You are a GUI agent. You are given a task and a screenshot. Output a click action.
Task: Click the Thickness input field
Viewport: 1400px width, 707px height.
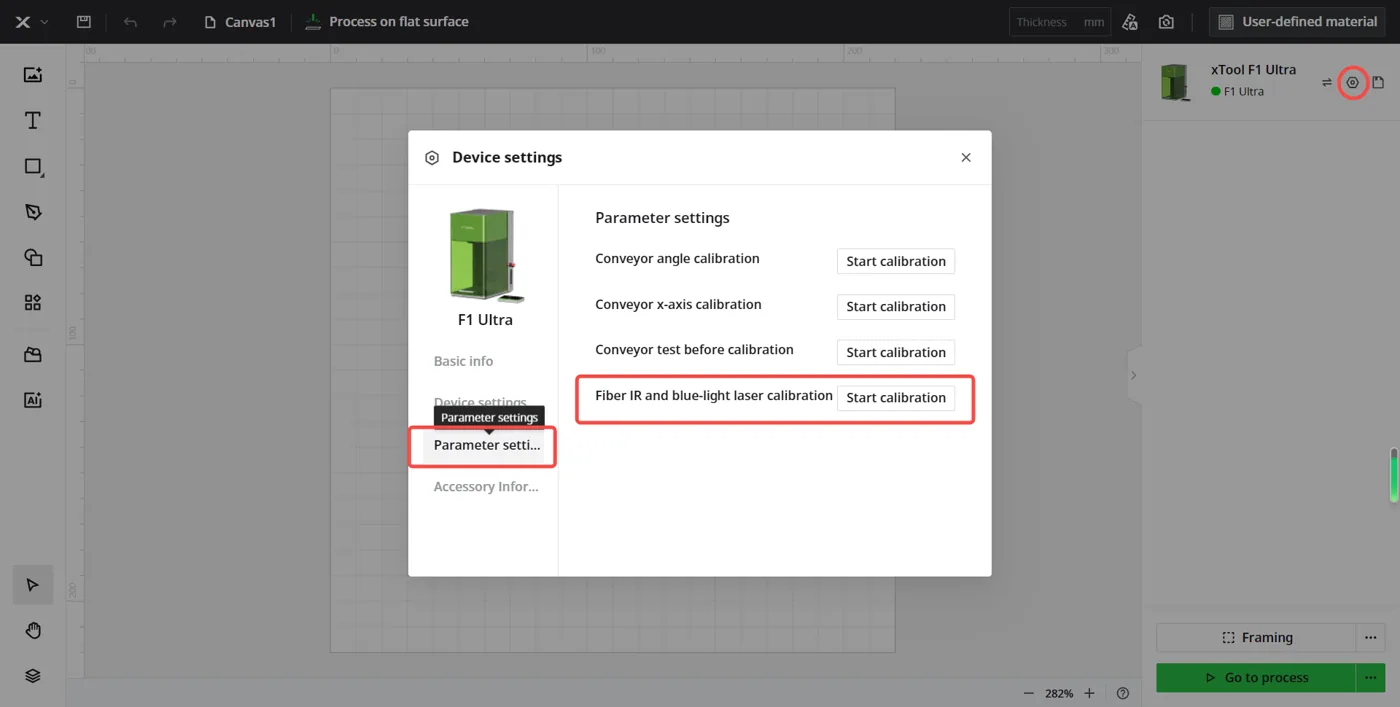click(x=1060, y=22)
